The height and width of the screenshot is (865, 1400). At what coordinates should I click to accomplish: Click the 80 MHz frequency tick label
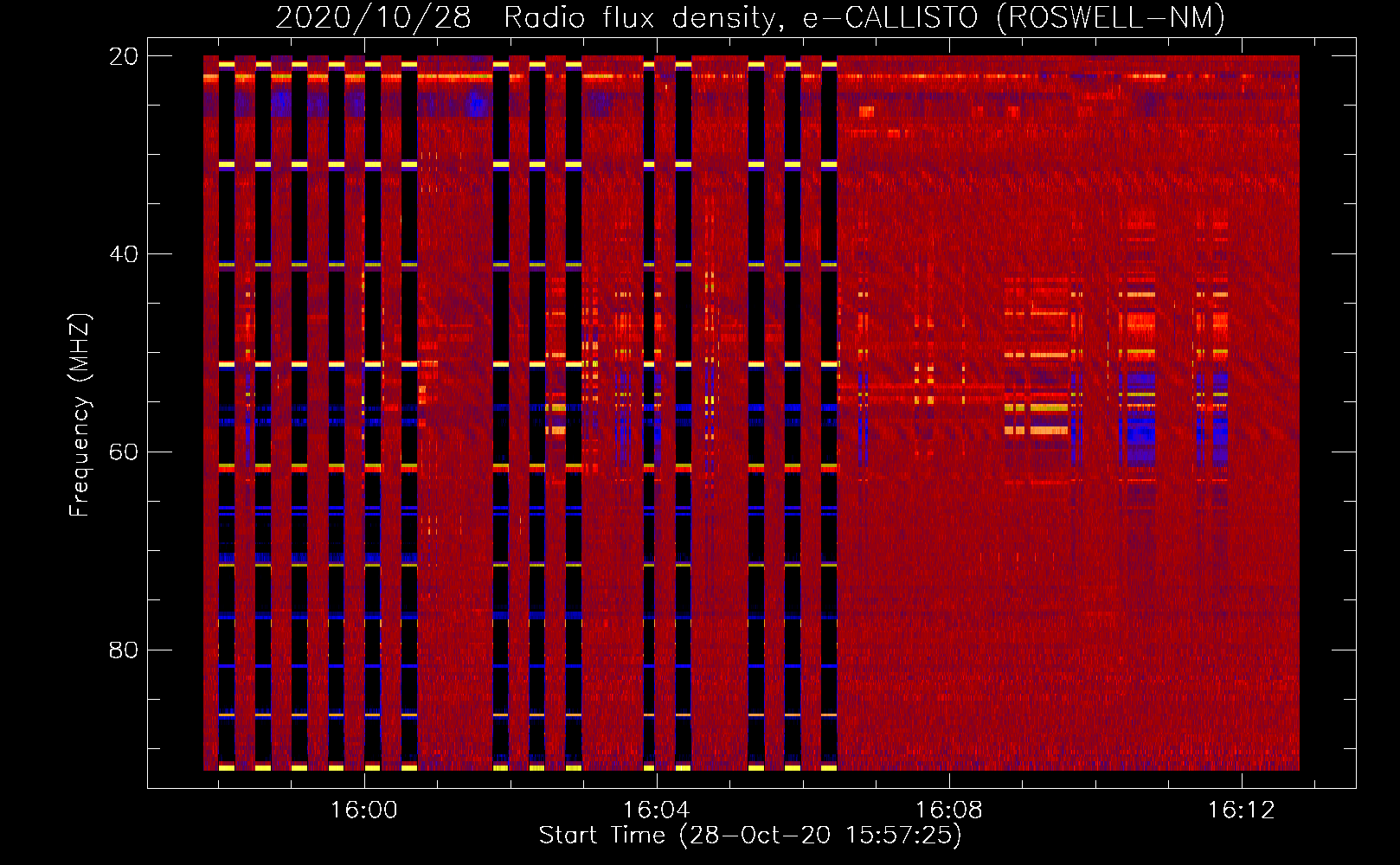124,650
